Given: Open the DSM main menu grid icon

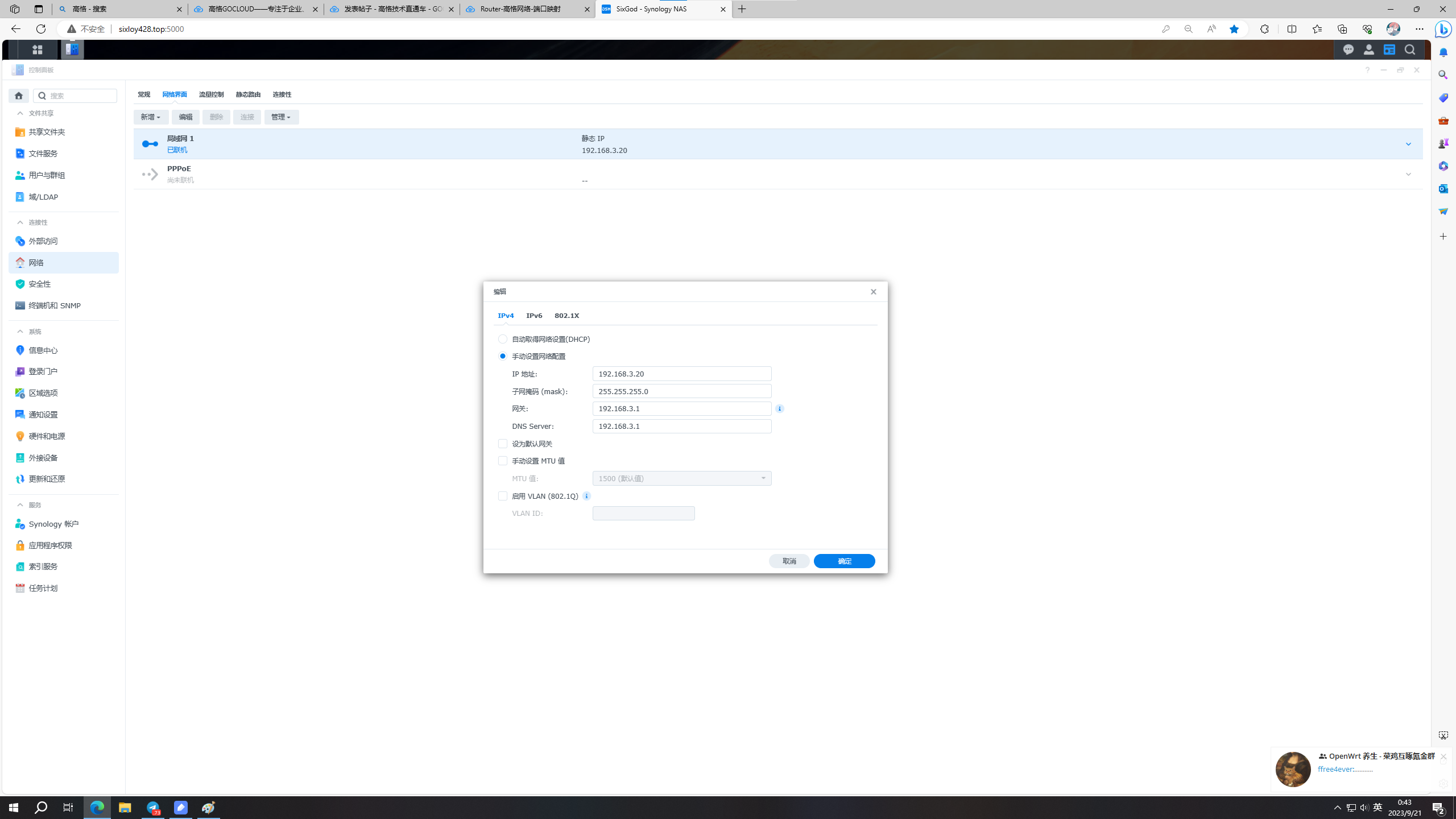Looking at the screenshot, I should click(x=38, y=50).
